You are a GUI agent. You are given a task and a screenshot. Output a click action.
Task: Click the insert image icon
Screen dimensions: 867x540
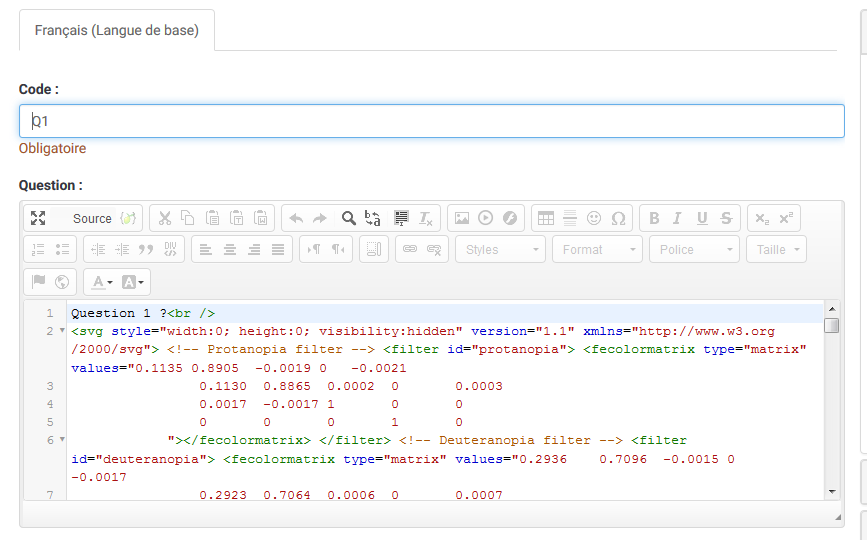coord(461,218)
